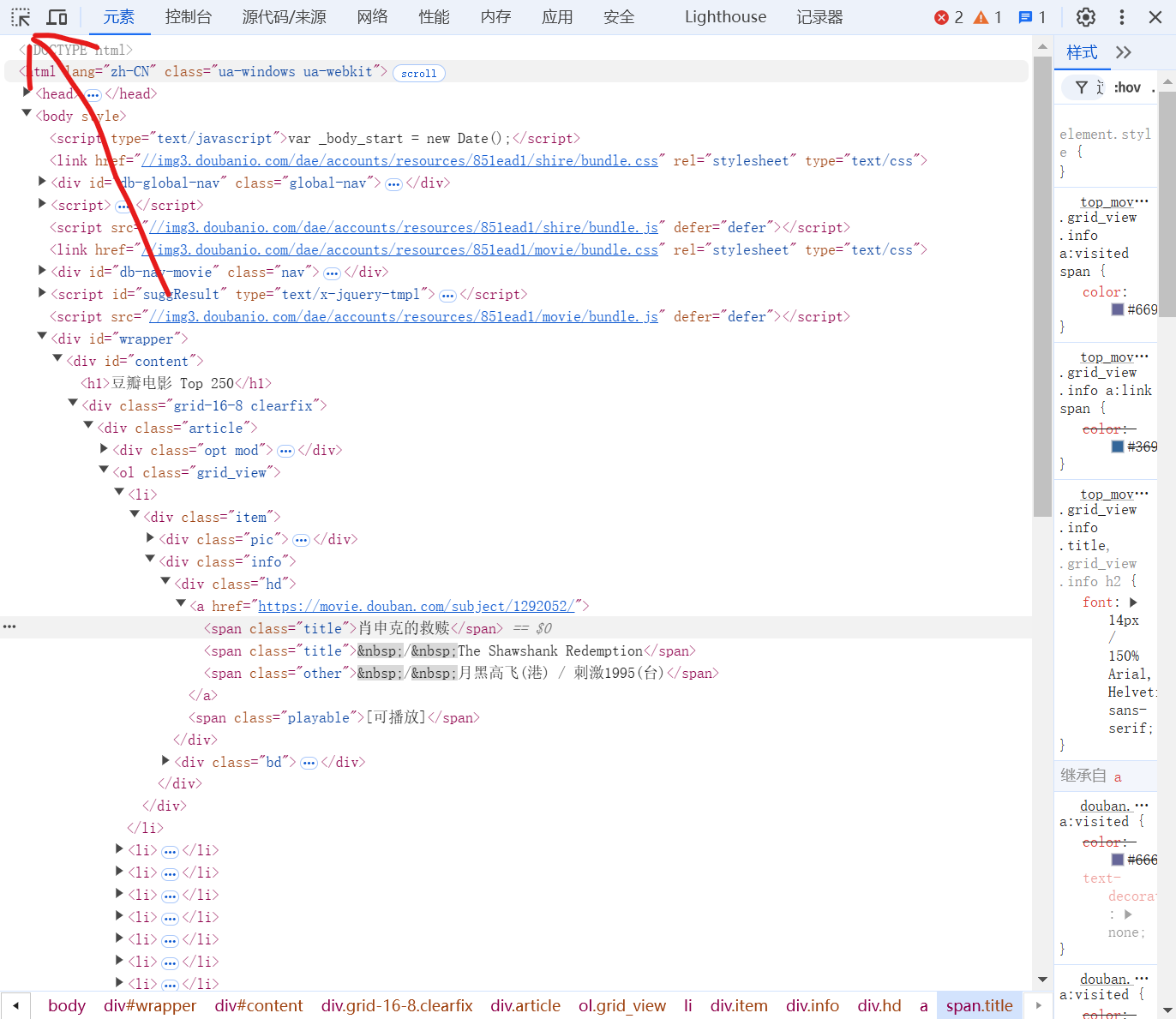Click the blue message issues icon

[1025, 17]
